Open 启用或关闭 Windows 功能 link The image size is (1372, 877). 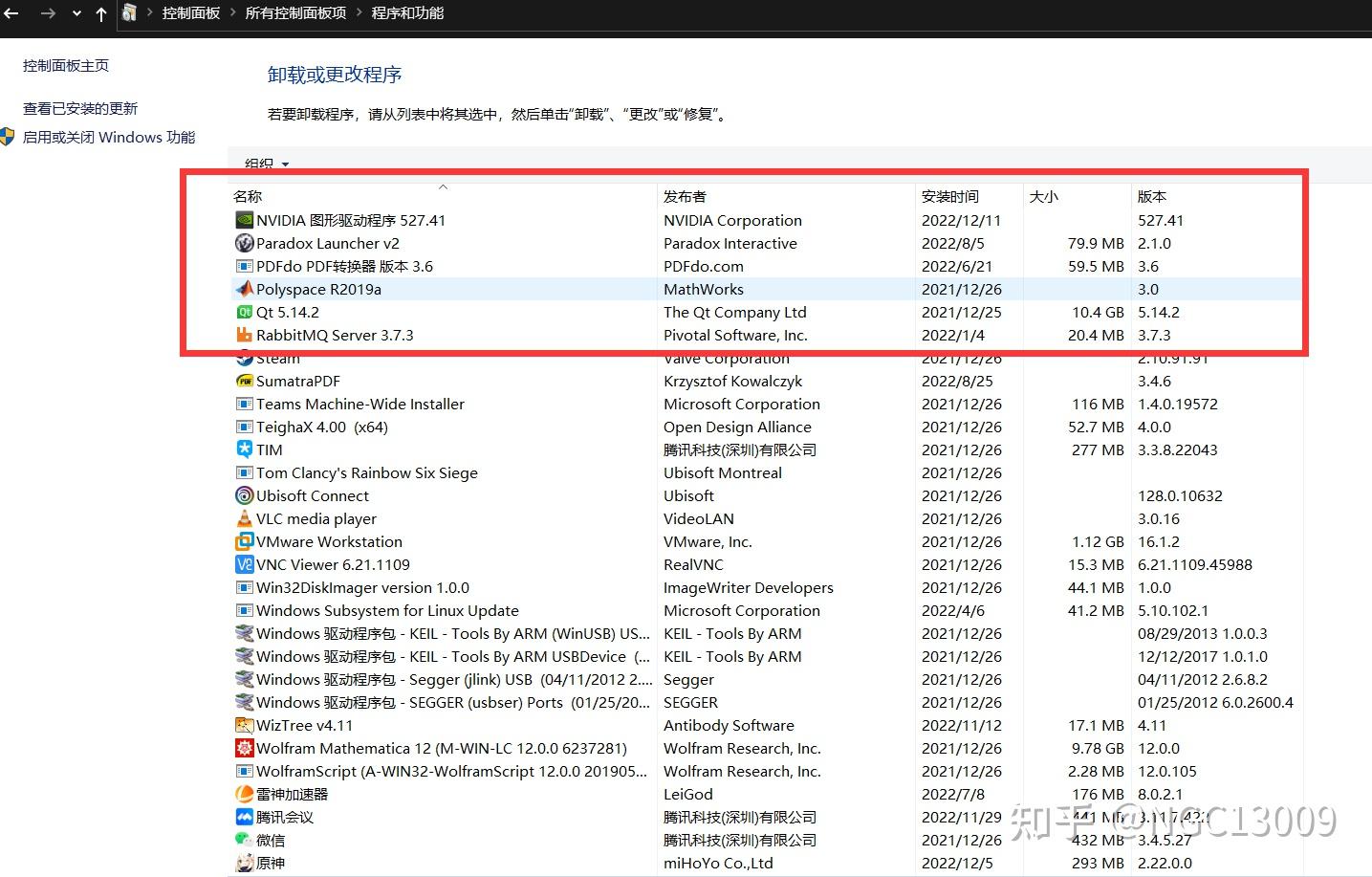109,138
